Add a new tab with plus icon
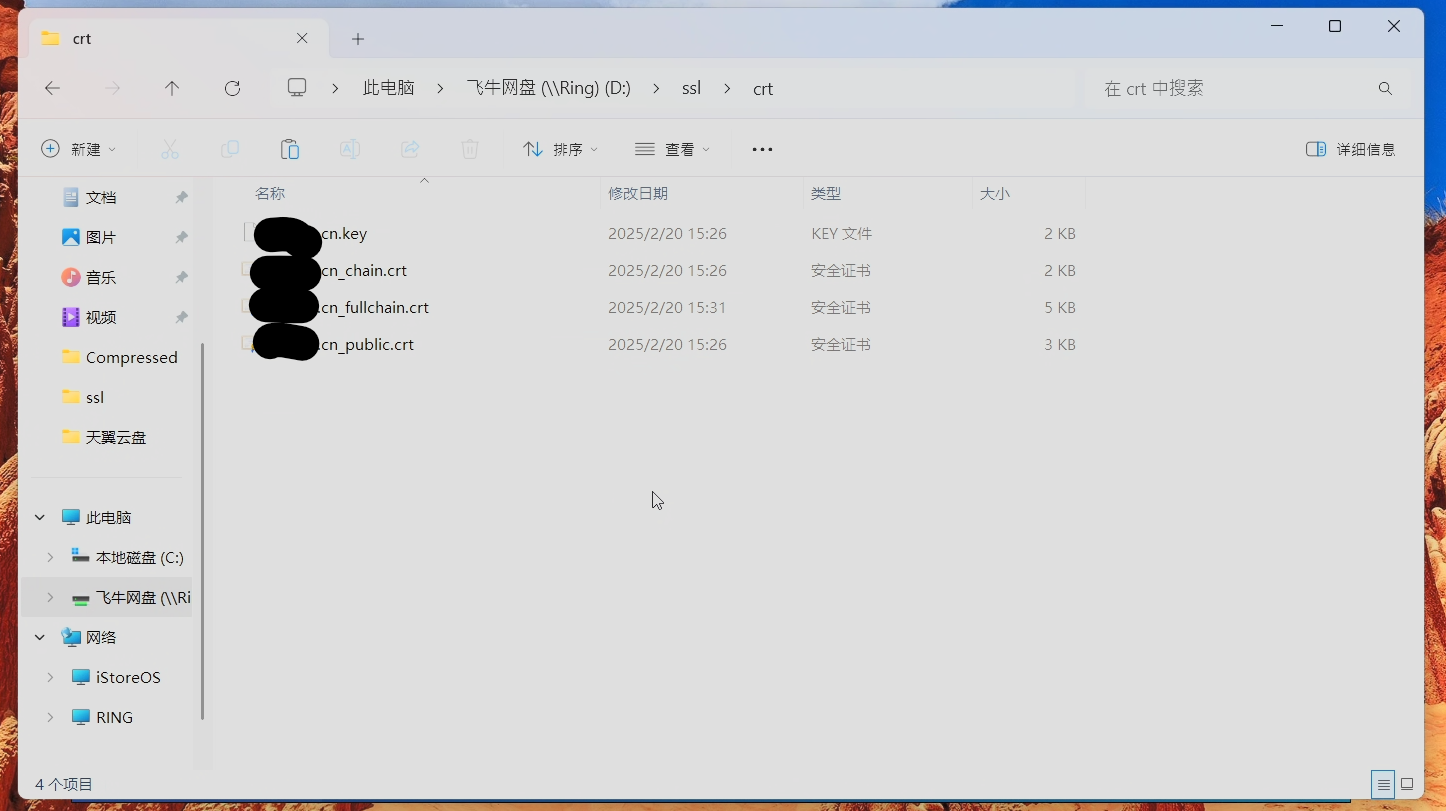This screenshot has height=811, width=1446. [358, 39]
